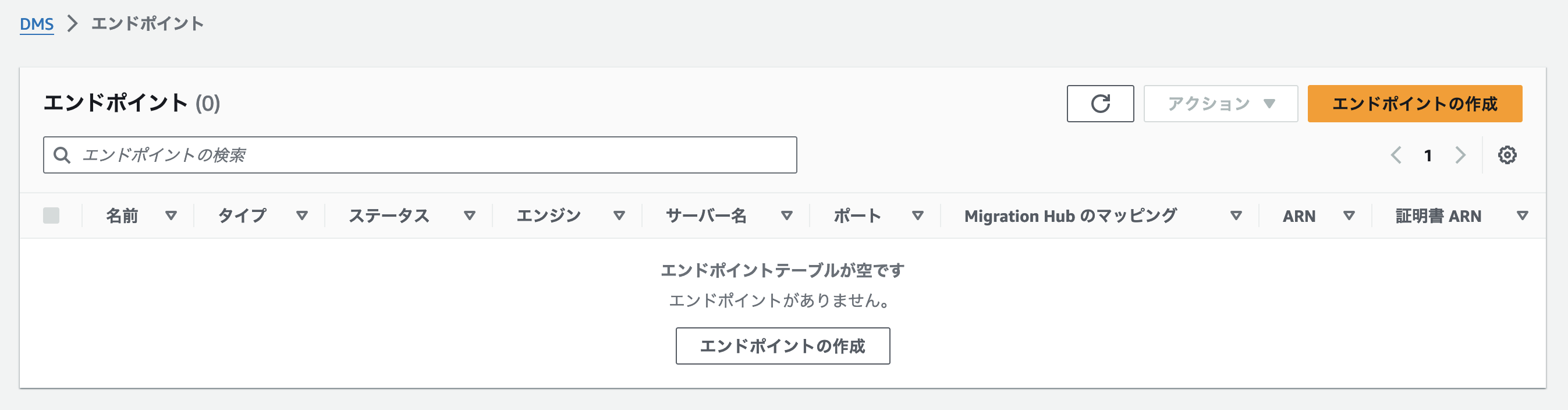This screenshot has height=410, width=1568.
Task: Go to the next page with right chevron
Action: click(1460, 155)
